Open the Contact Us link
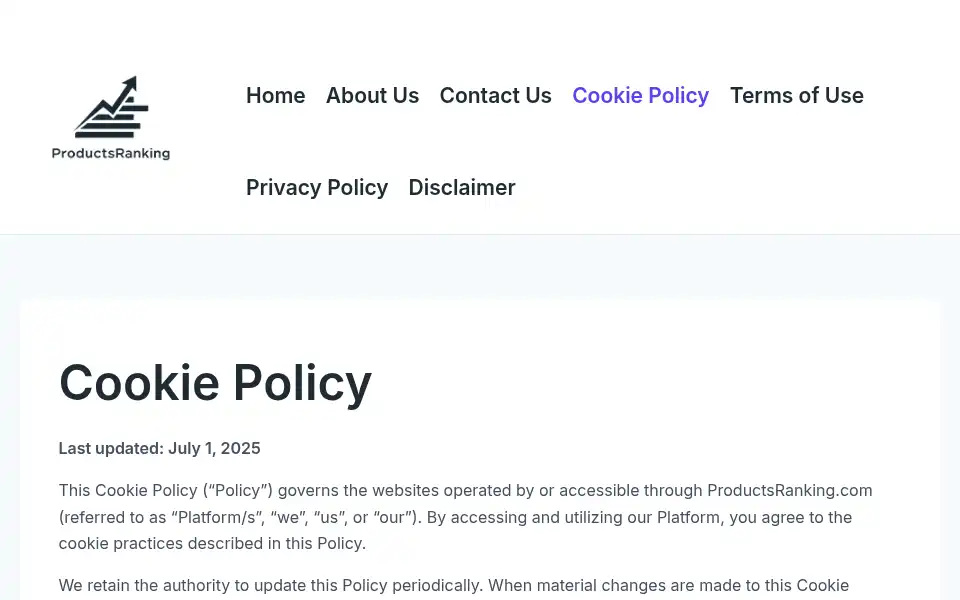This screenshot has width=960, height=600. (x=495, y=96)
